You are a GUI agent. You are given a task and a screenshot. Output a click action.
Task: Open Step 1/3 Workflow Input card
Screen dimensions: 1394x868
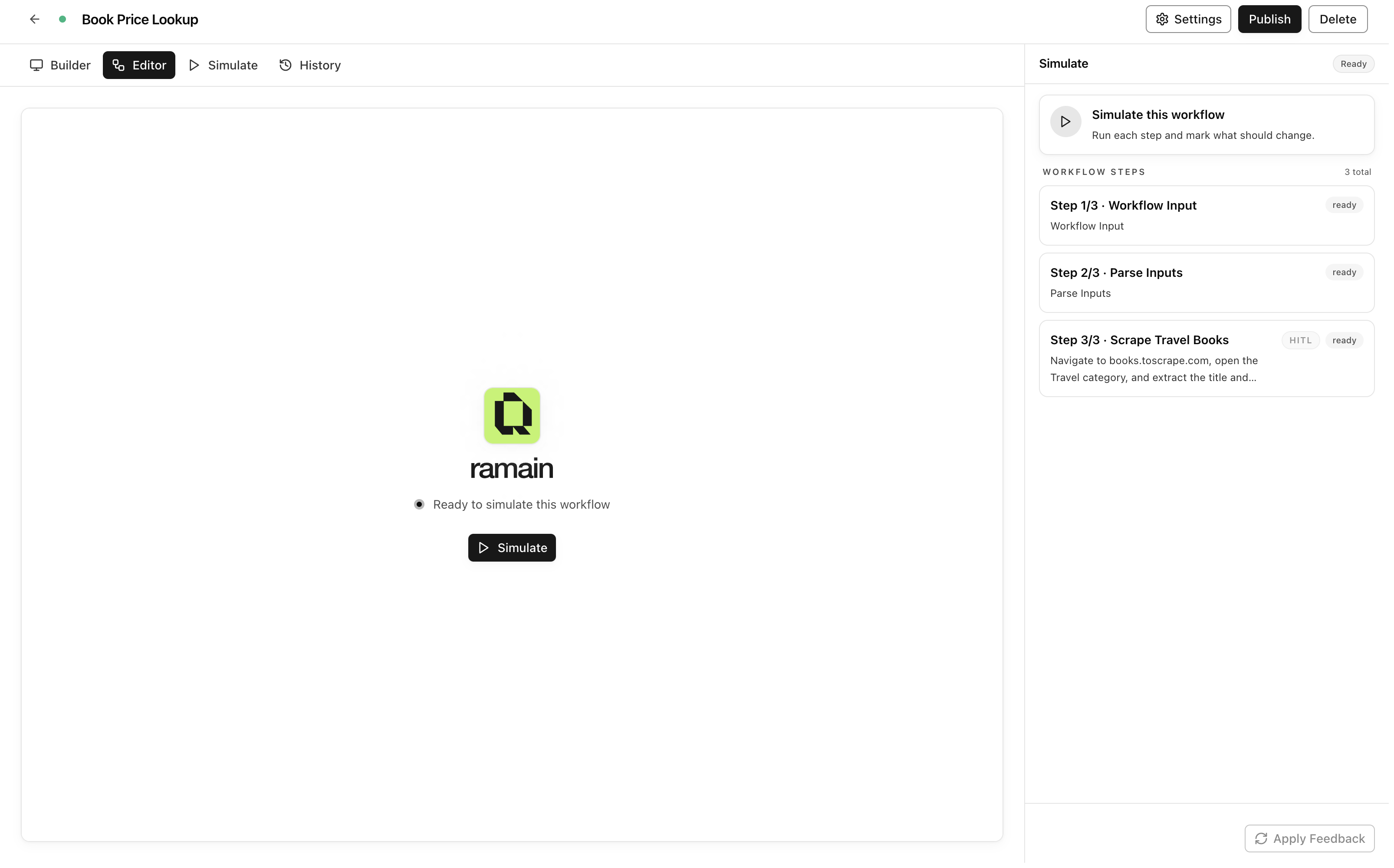(x=1211, y=216)
